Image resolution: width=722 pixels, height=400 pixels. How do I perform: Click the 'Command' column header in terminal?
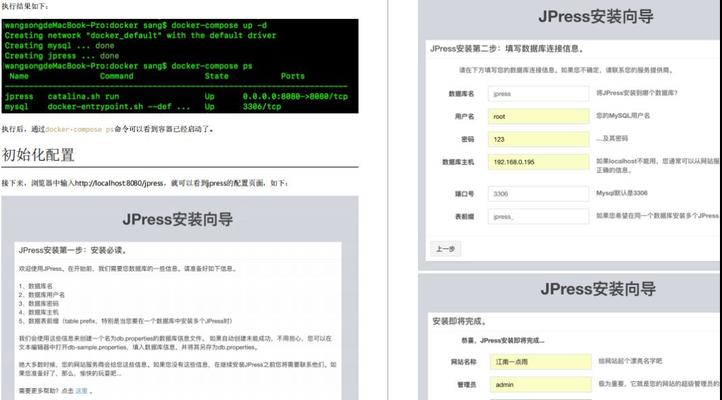(x=116, y=76)
